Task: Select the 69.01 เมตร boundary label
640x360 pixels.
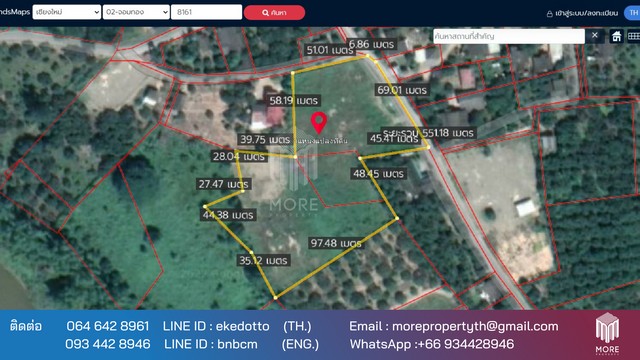Action: click(x=402, y=90)
